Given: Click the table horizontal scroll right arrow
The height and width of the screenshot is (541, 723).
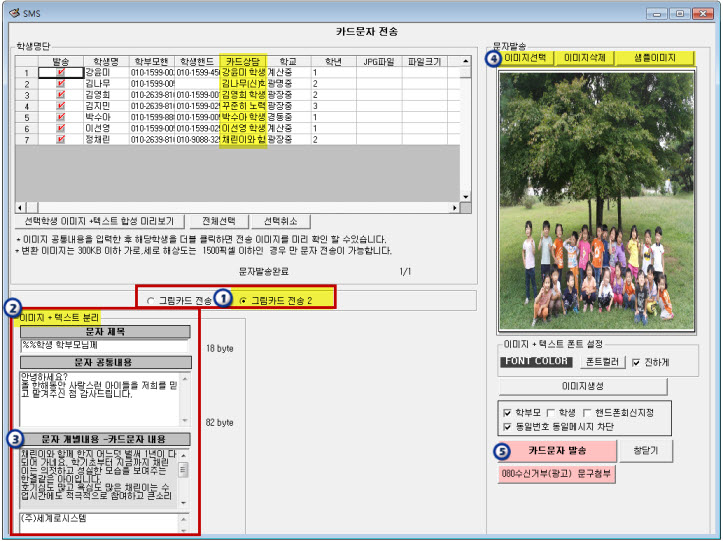Looking at the screenshot, I should 455,208.
